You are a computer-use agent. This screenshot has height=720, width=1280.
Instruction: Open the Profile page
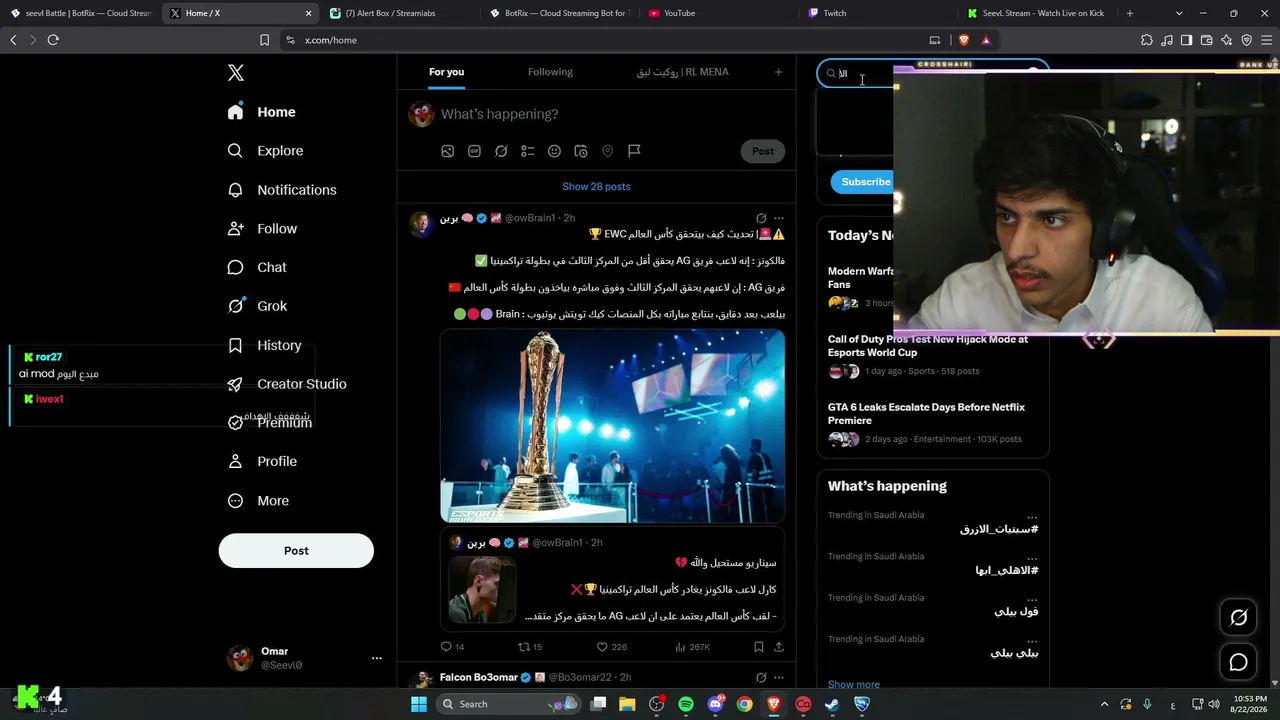tap(262, 461)
